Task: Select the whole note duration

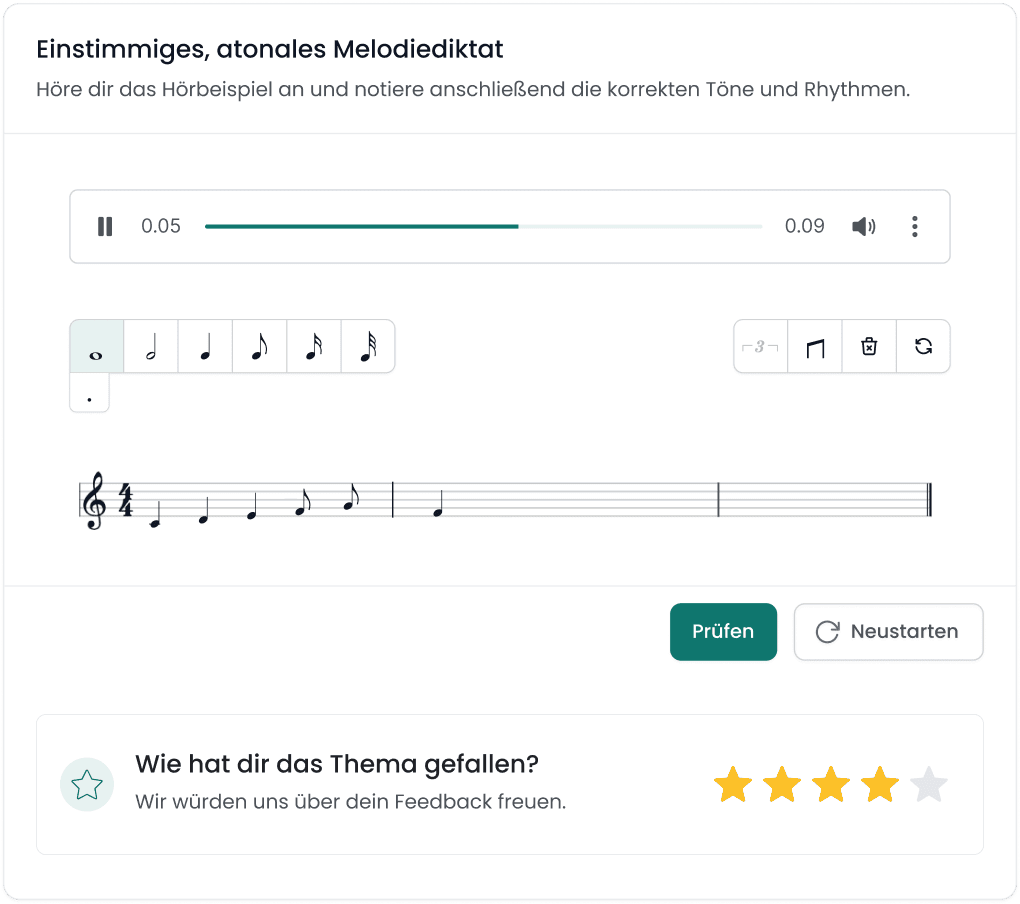Action: pyautogui.click(x=96, y=346)
